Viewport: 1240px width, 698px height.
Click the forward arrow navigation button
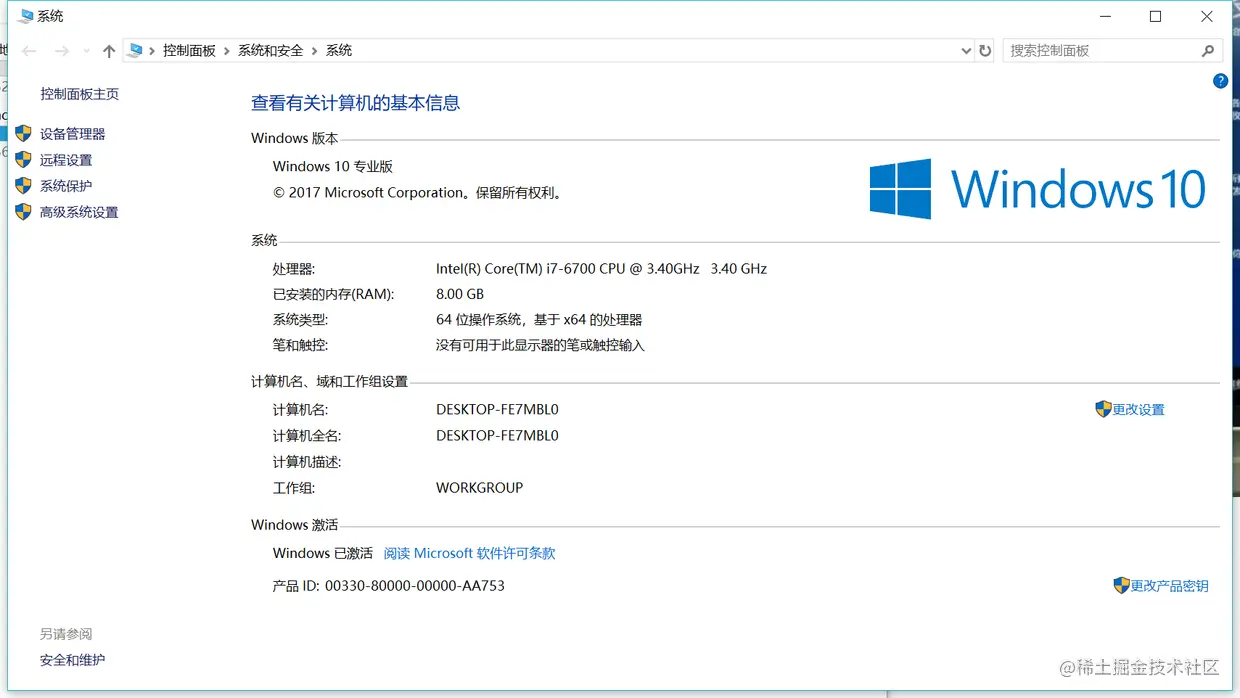(x=62, y=51)
